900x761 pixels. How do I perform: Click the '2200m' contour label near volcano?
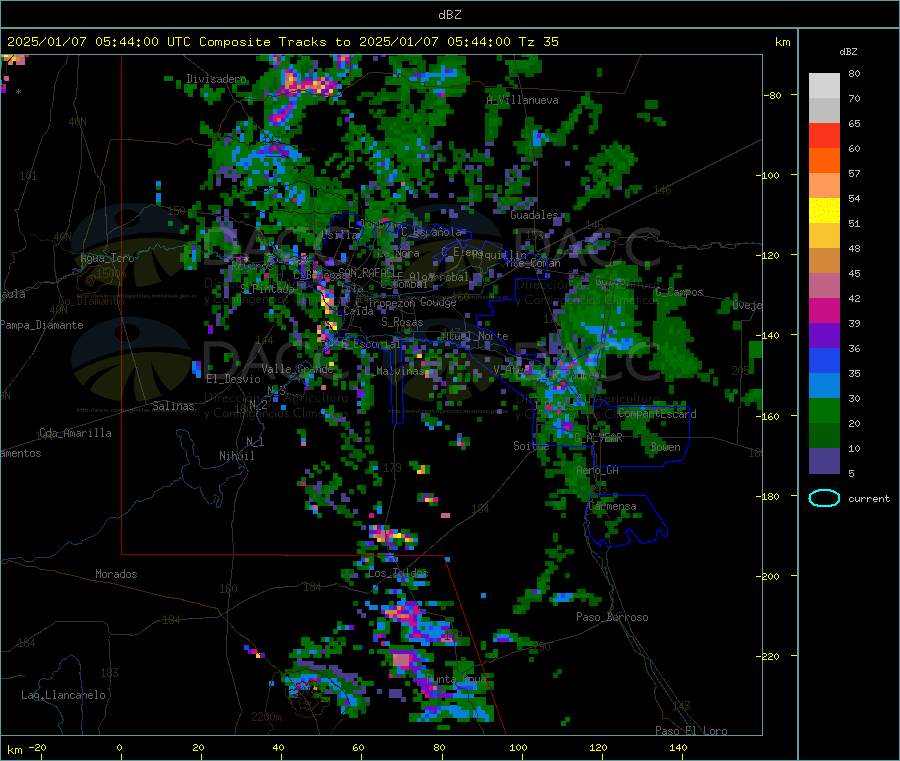point(266,717)
